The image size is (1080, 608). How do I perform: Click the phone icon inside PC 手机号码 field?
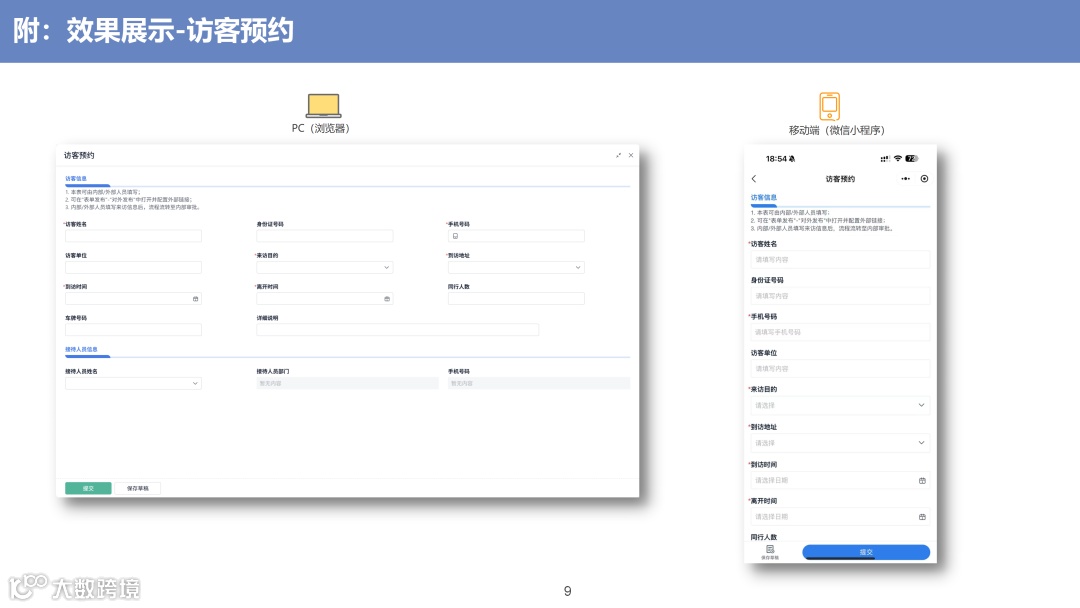[x=455, y=236]
